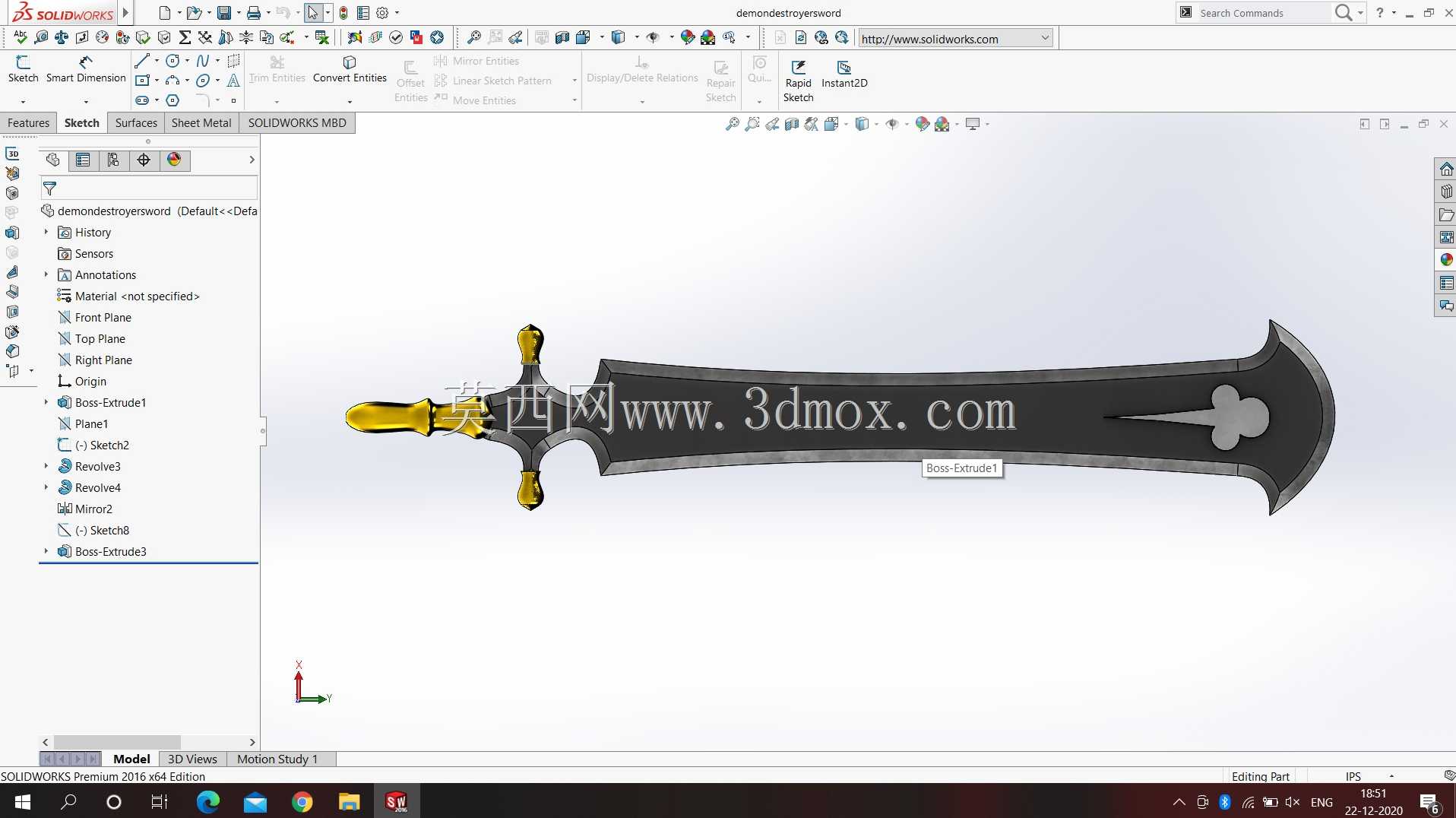
Task: Select the Spline sketch tool
Action: pos(203,61)
